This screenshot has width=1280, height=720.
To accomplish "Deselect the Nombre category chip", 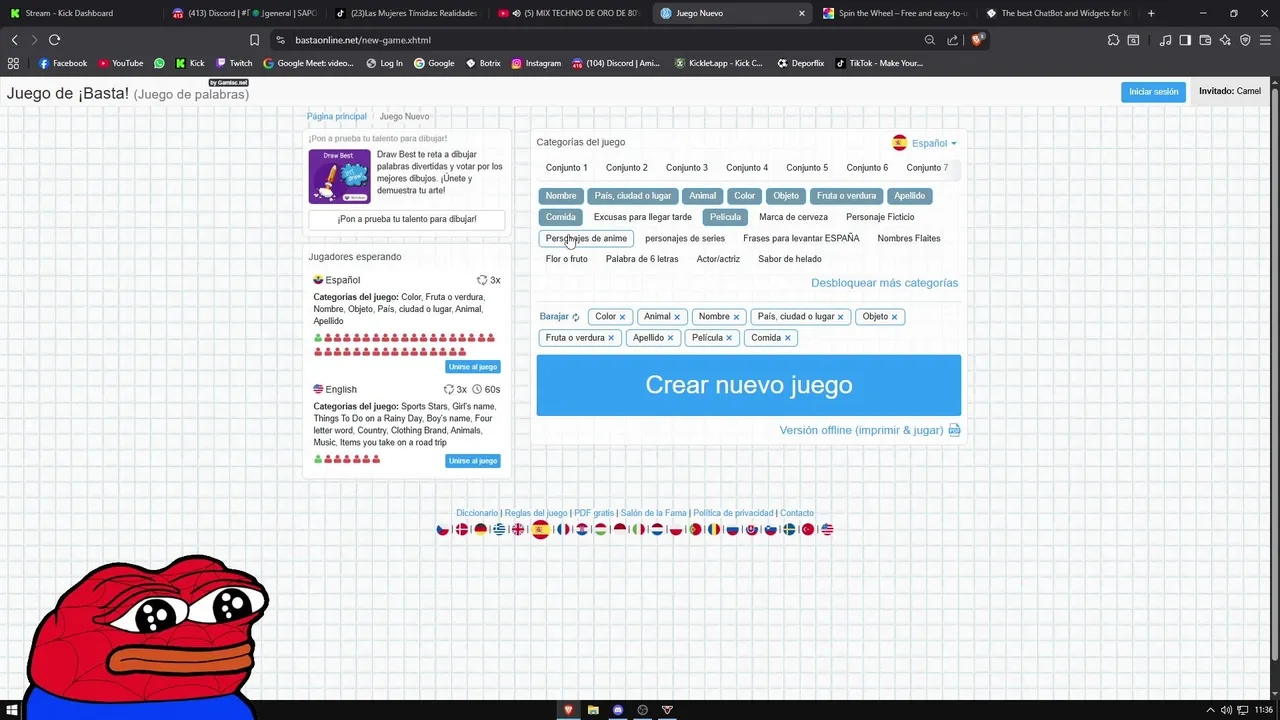I will point(560,196).
